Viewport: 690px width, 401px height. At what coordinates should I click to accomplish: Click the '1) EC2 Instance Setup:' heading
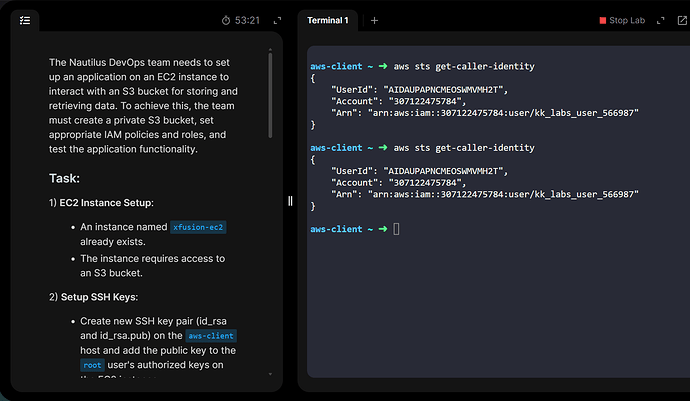point(101,203)
